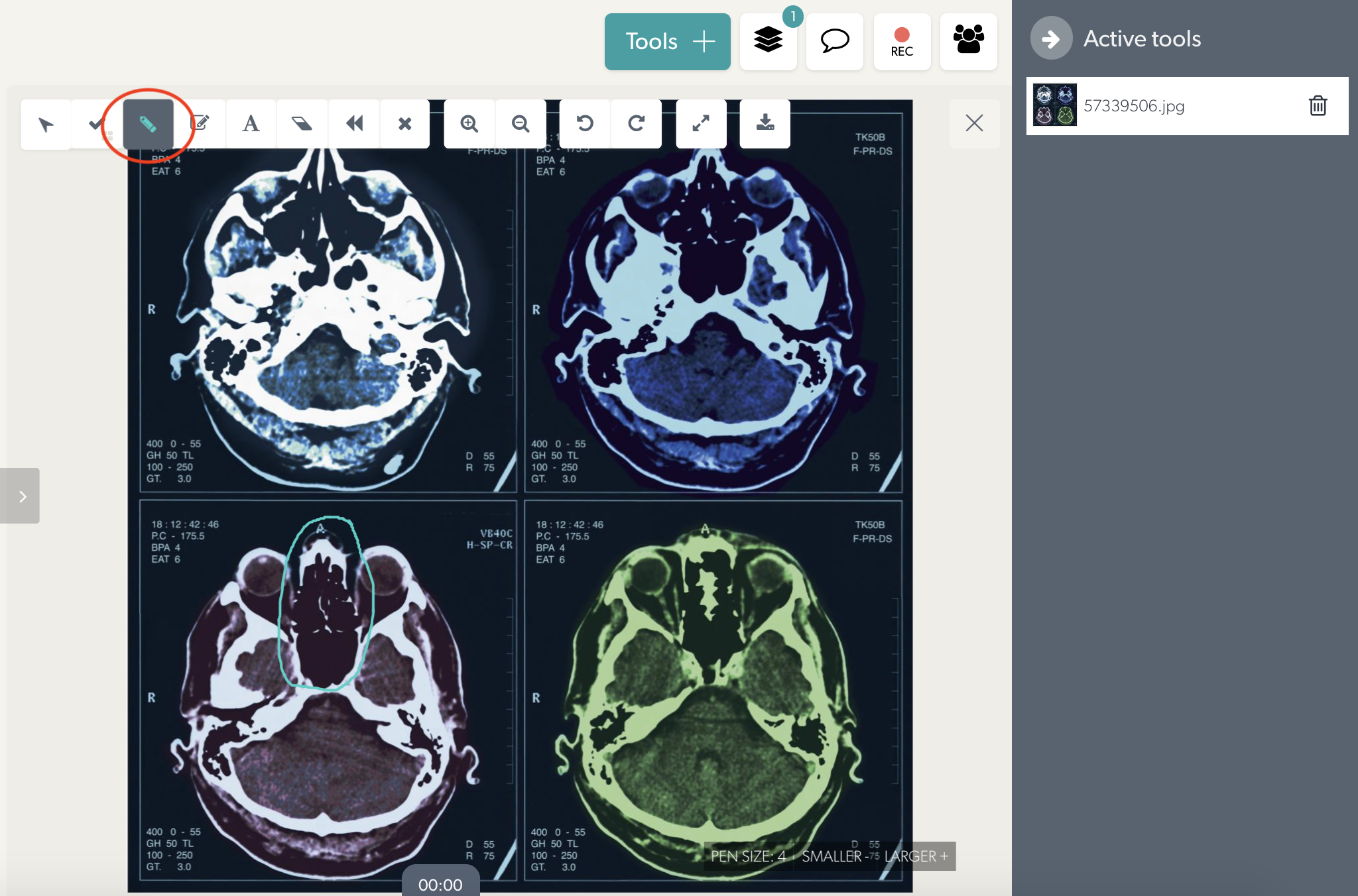This screenshot has height=896, width=1358.
Task: Rotate image counterclockwise
Action: (x=585, y=124)
